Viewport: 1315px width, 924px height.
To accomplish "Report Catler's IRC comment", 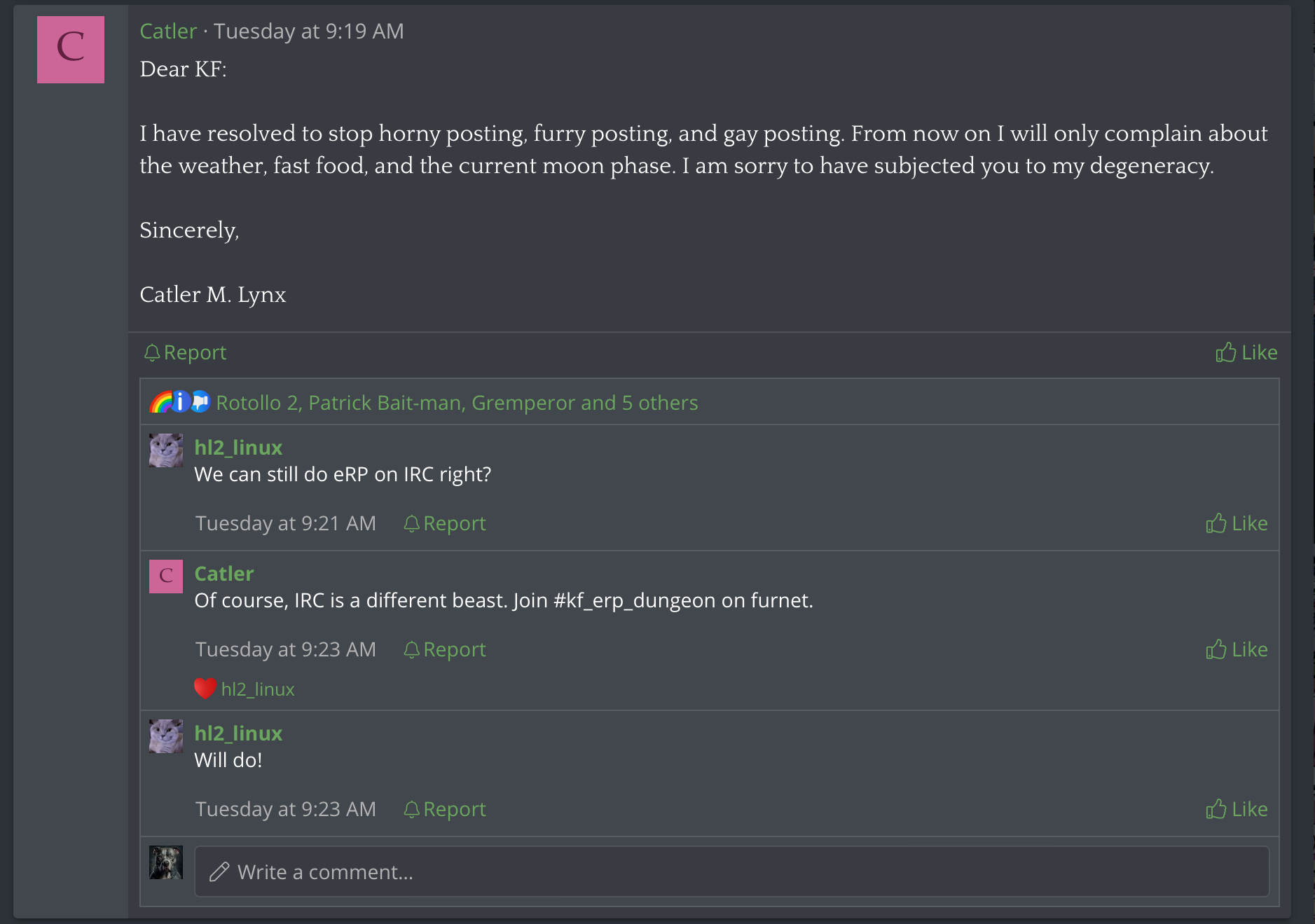I will (x=445, y=649).
